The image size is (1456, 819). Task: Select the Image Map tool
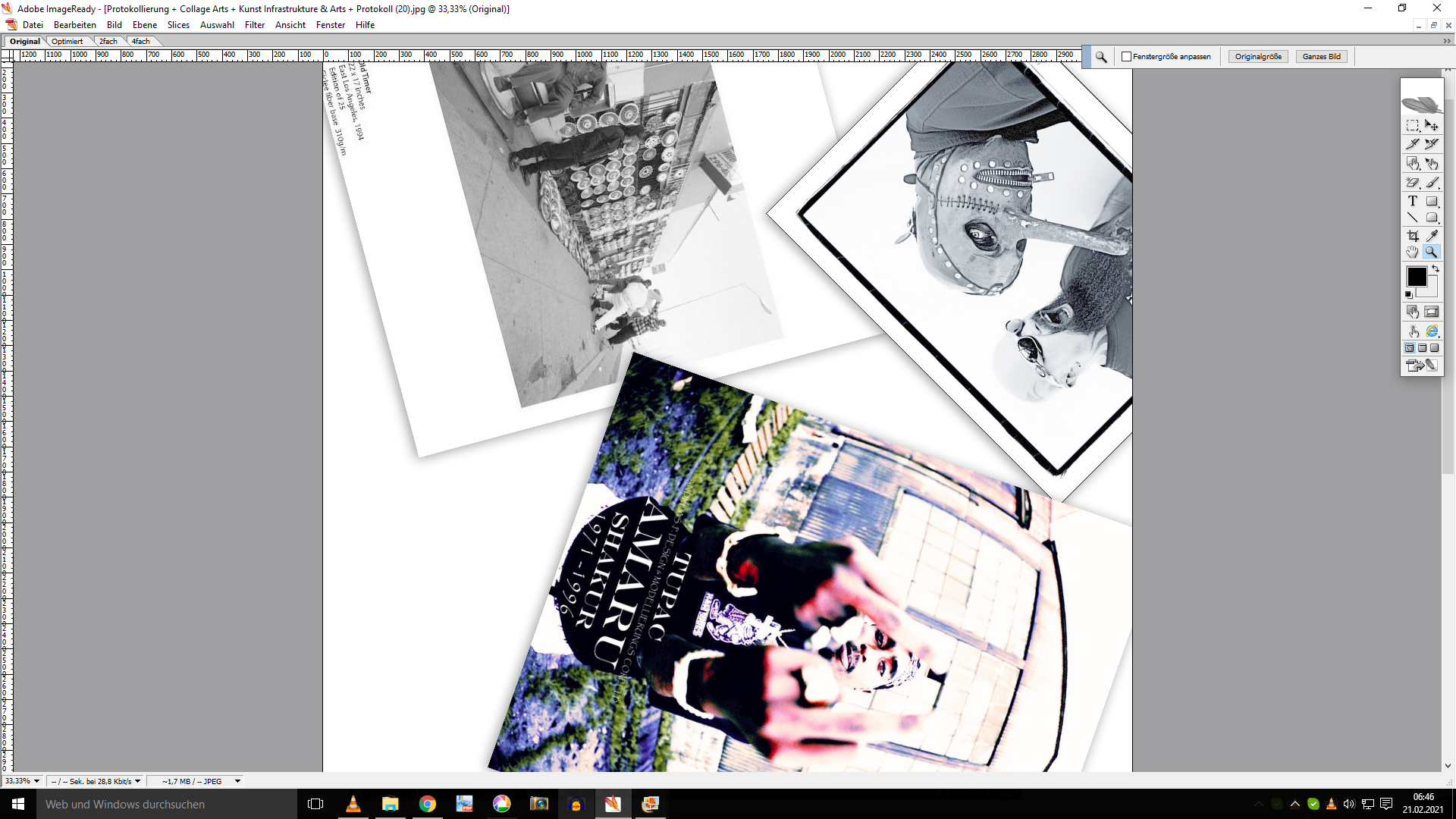click(1412, 164)
